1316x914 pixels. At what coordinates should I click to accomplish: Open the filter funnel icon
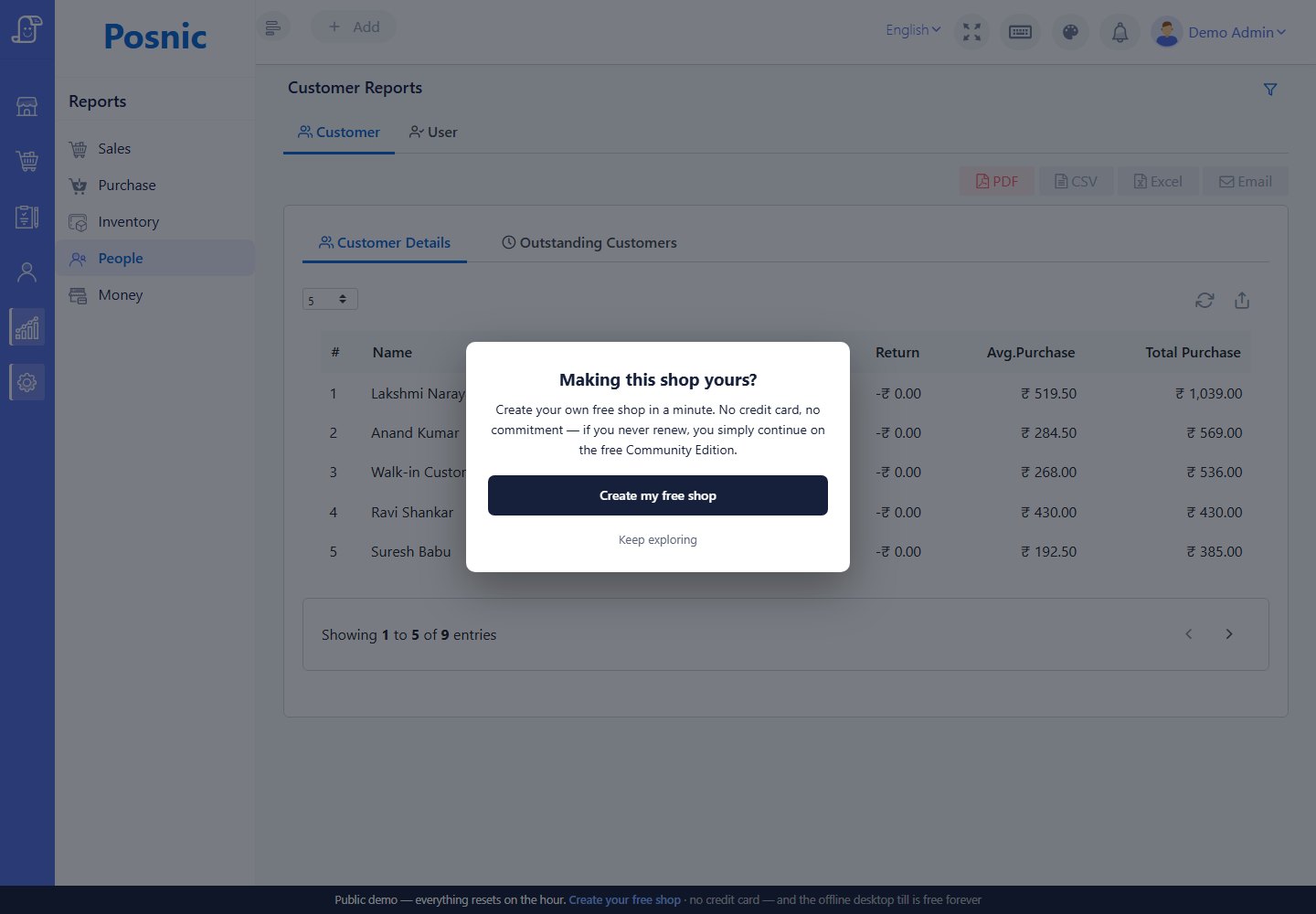click(1270, 90)
